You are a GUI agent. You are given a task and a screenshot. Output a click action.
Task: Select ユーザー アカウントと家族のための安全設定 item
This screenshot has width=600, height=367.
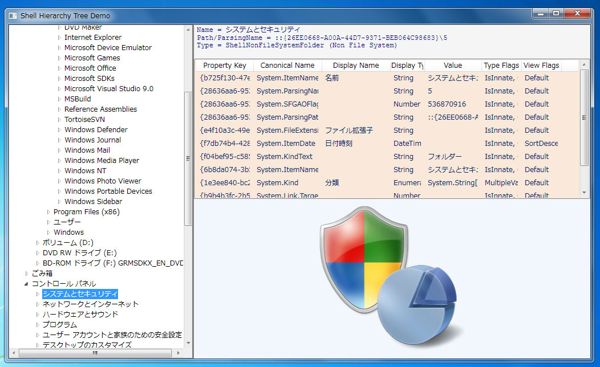click(112, 335)
